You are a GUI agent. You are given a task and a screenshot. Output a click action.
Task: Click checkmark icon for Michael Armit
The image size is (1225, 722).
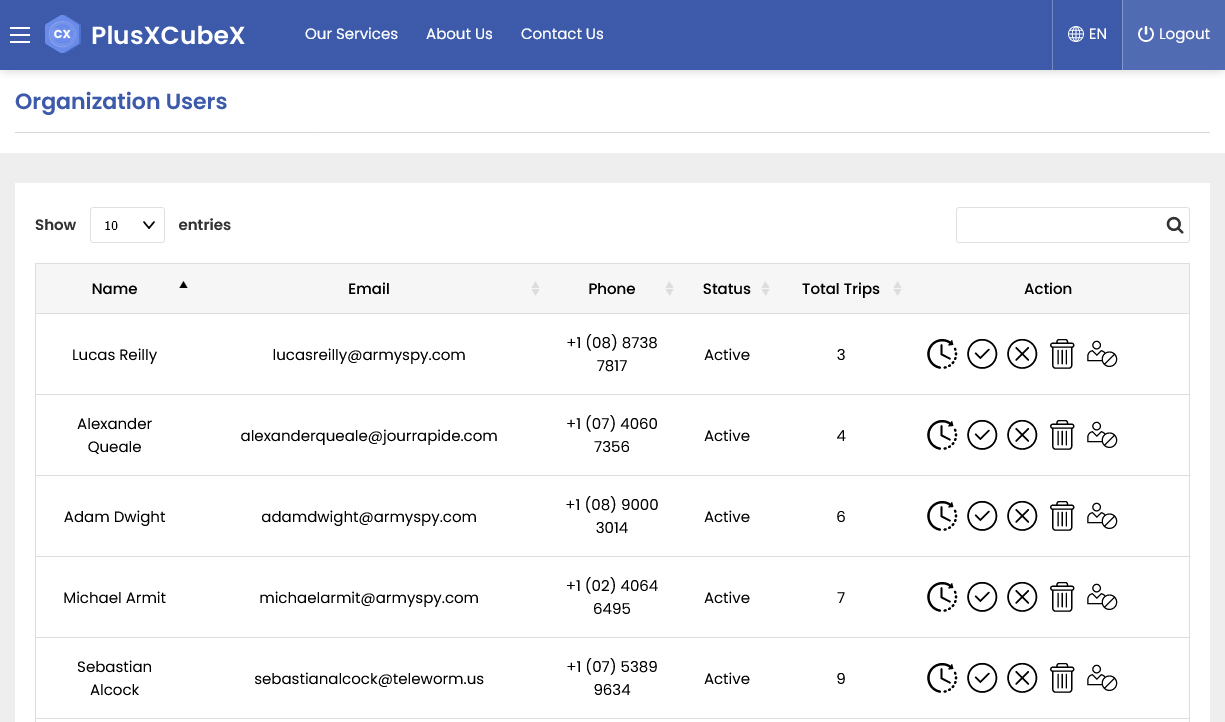point(982,597)
